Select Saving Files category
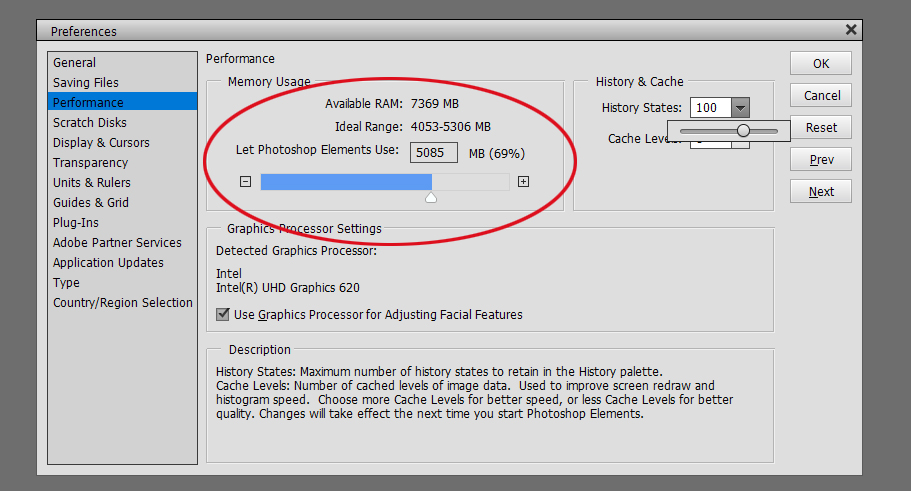This screenshot has height=491, width=911. [123, 83]
